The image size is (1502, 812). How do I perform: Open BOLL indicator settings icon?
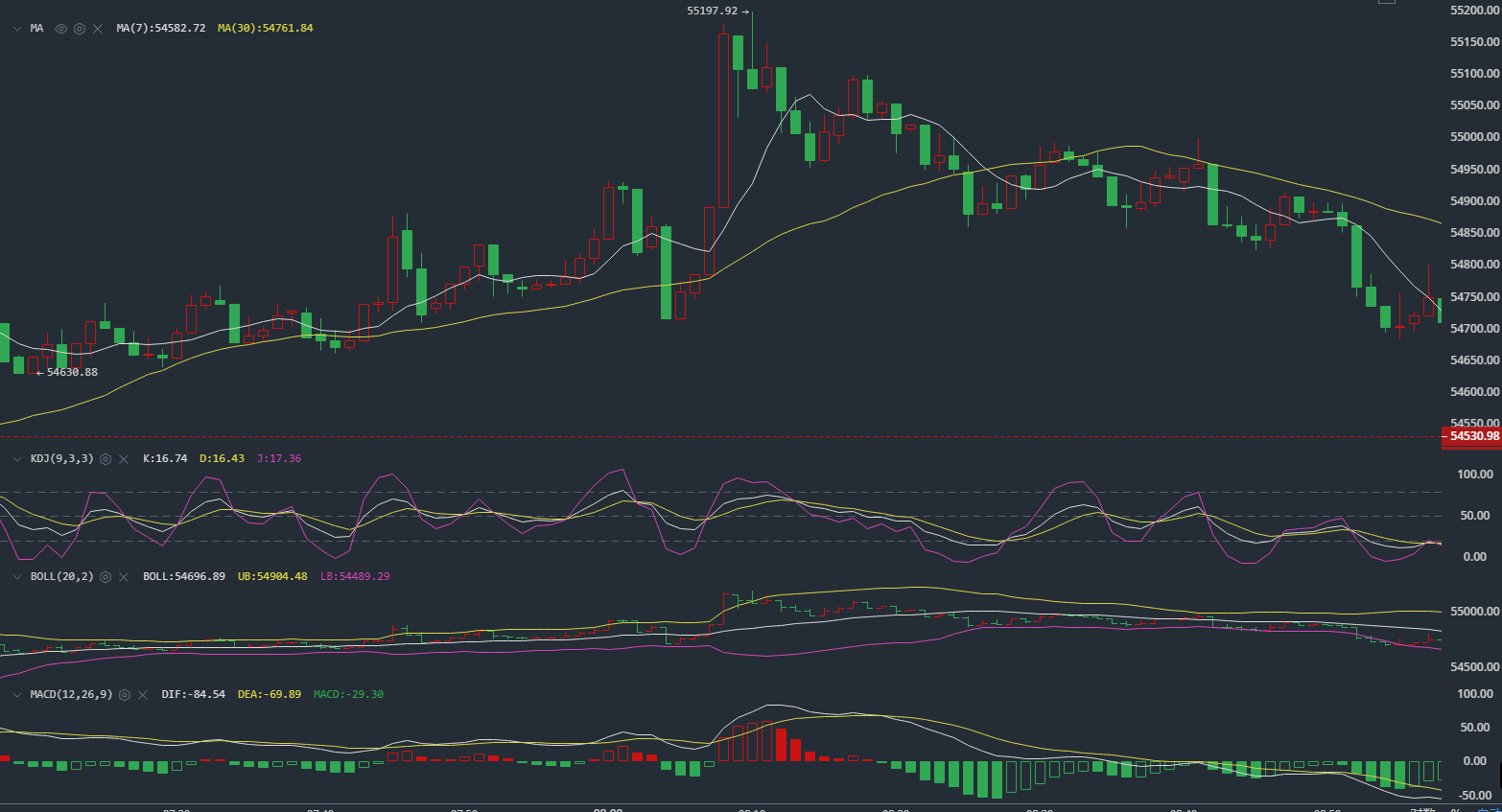[x=106, y=577]
